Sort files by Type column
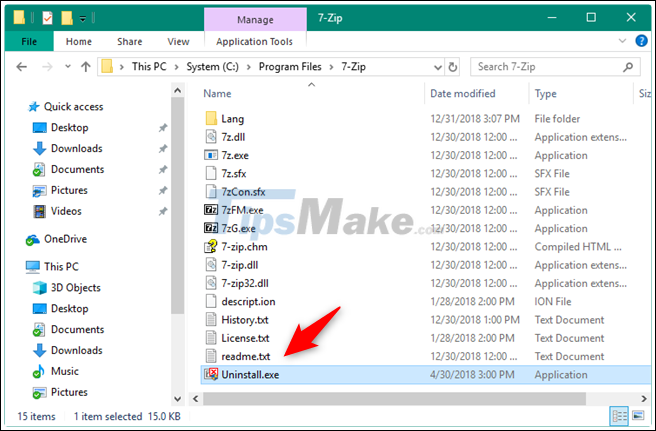 coord(546,93)
